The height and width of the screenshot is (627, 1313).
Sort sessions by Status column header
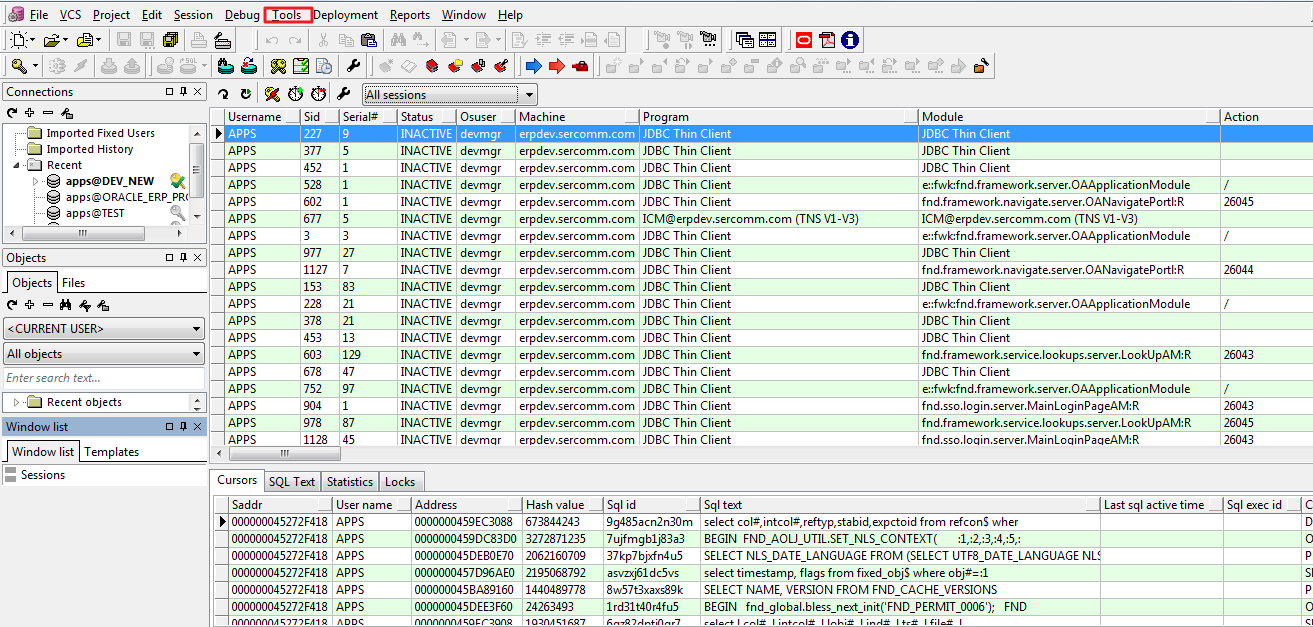[x=417, y=117]
